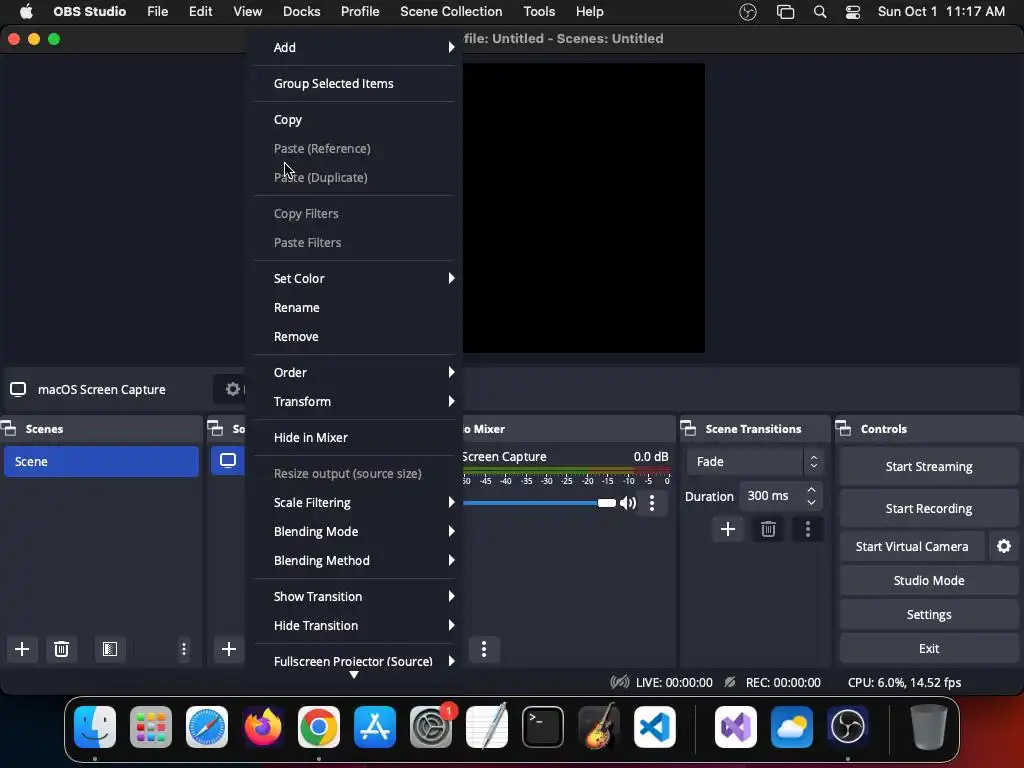The height and width of the screenshot is (768, 1024).
Task: Pop out the Scenes dock icon
Action: pos(8,428)
